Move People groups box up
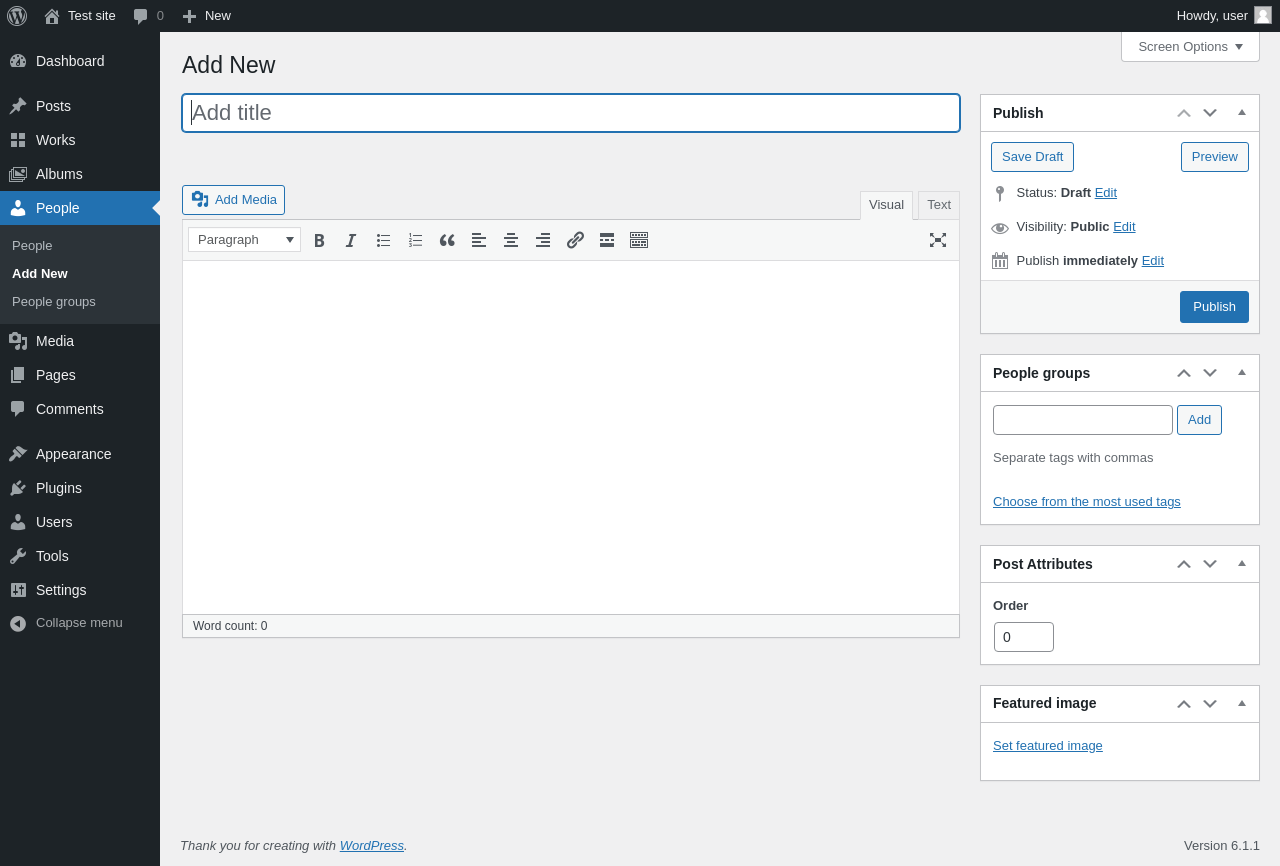Image resolution: width=1280 pixels, height=866 pixels. coord(1184,373)
